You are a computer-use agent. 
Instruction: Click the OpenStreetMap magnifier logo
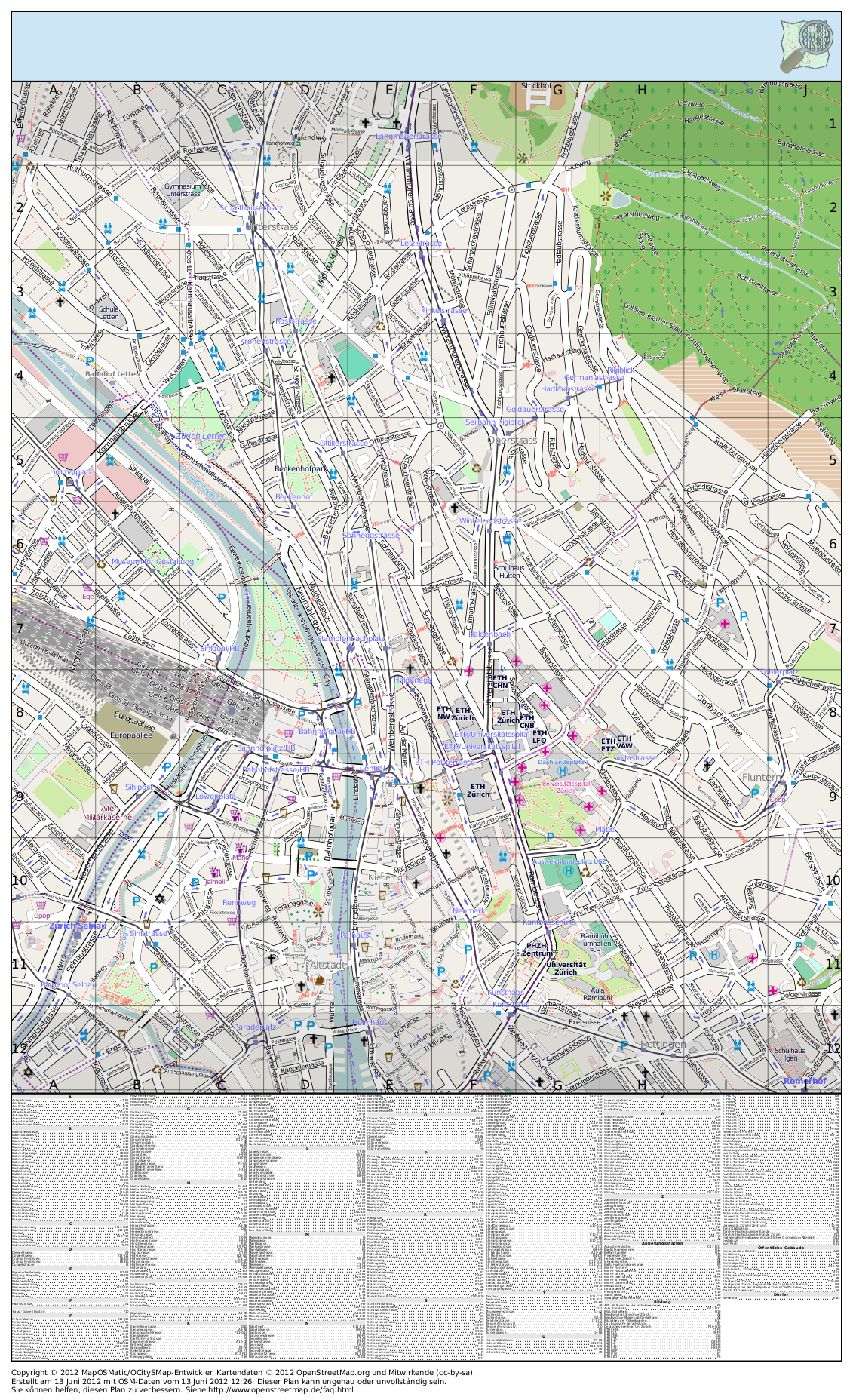[x=808, y=45]
